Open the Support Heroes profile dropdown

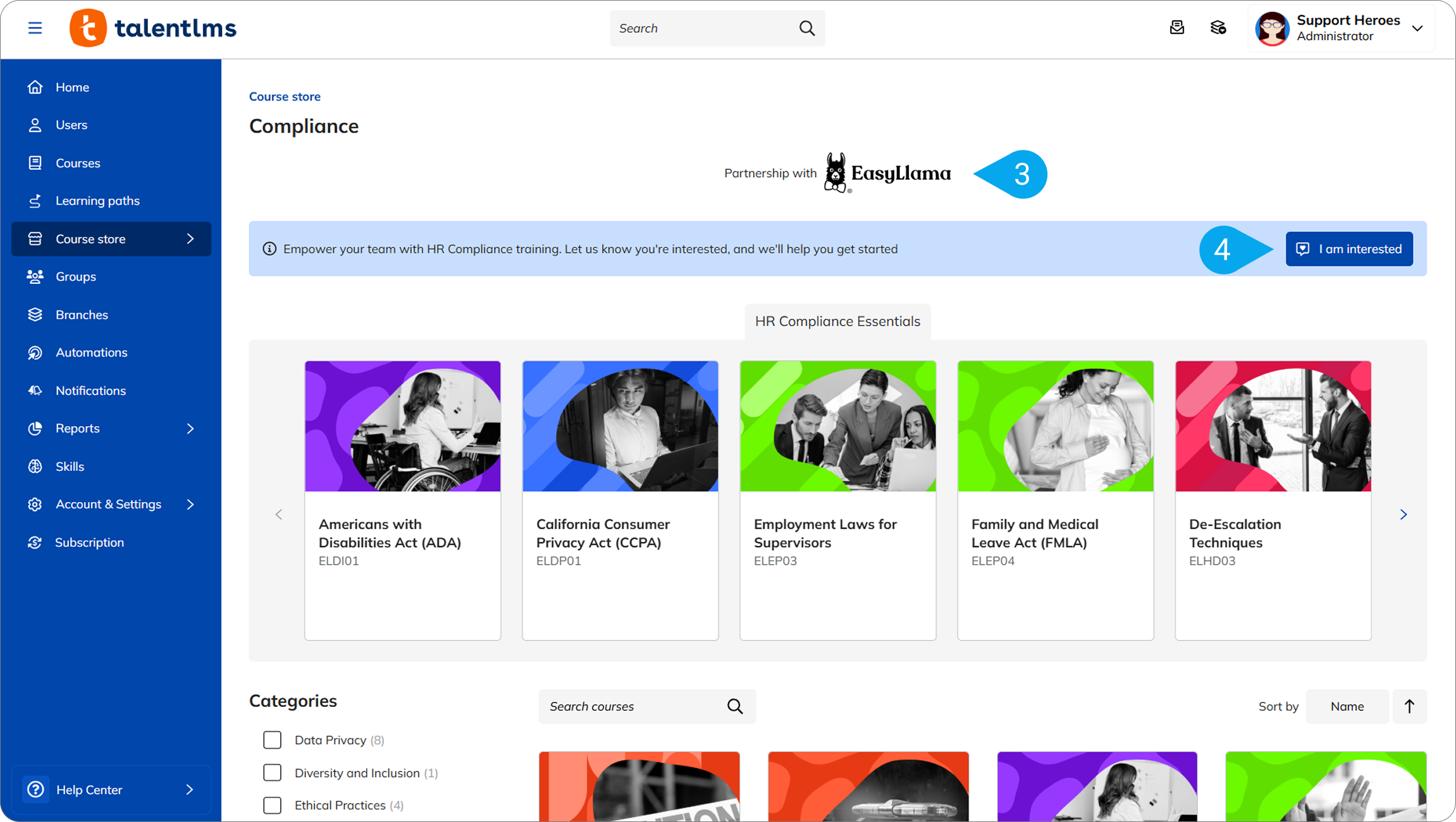[1417, 28]
